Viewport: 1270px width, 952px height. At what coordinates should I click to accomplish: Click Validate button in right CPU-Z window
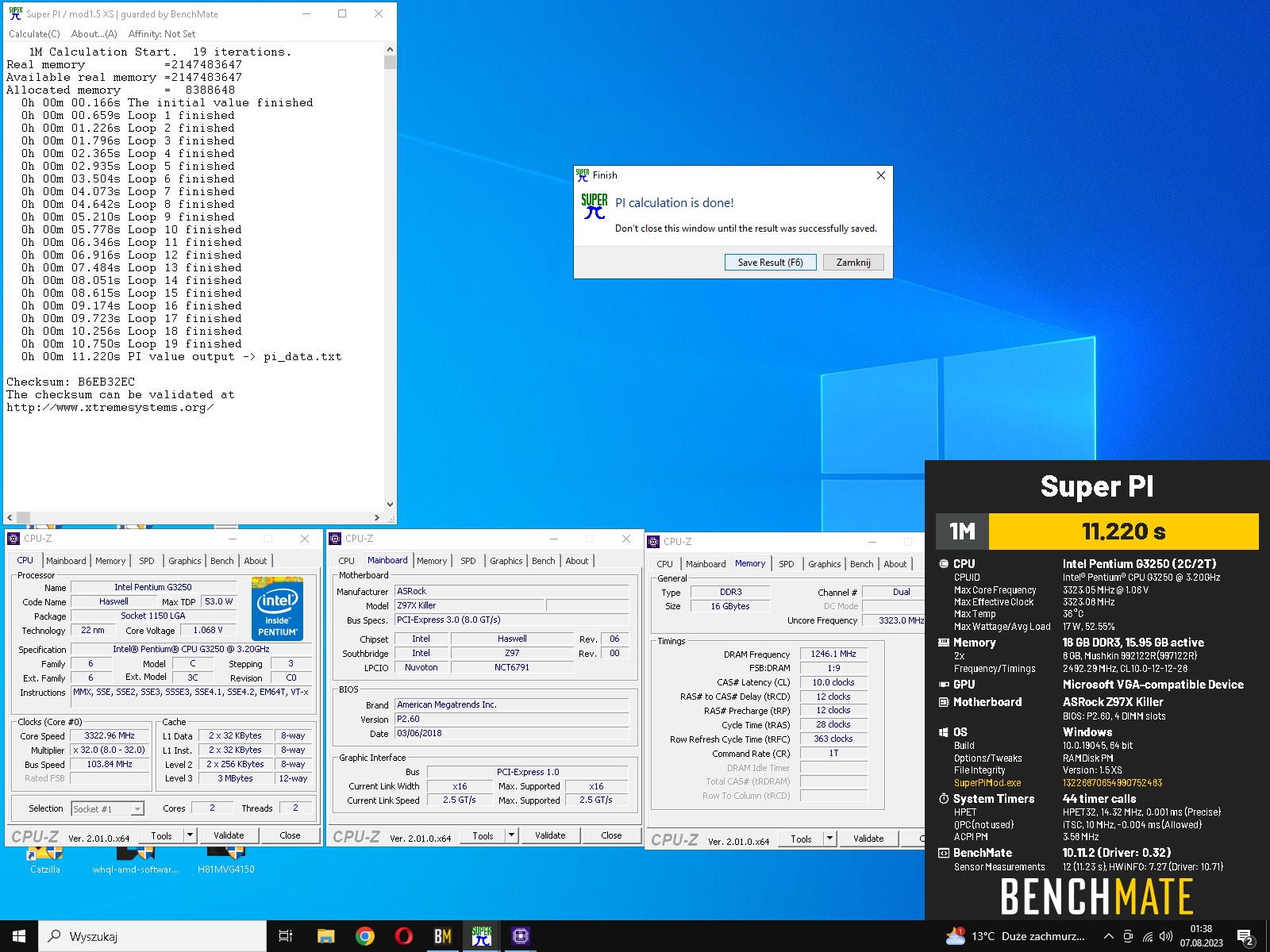(868, 839)
